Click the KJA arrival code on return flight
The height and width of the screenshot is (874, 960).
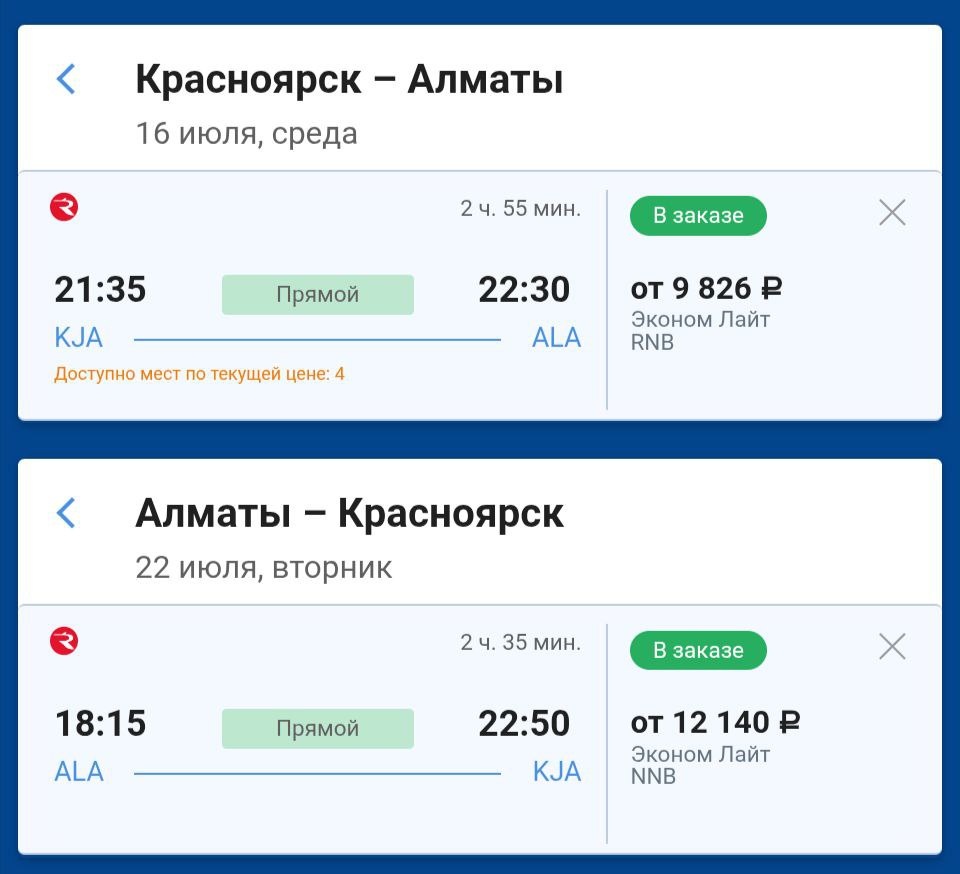point(557,772)
